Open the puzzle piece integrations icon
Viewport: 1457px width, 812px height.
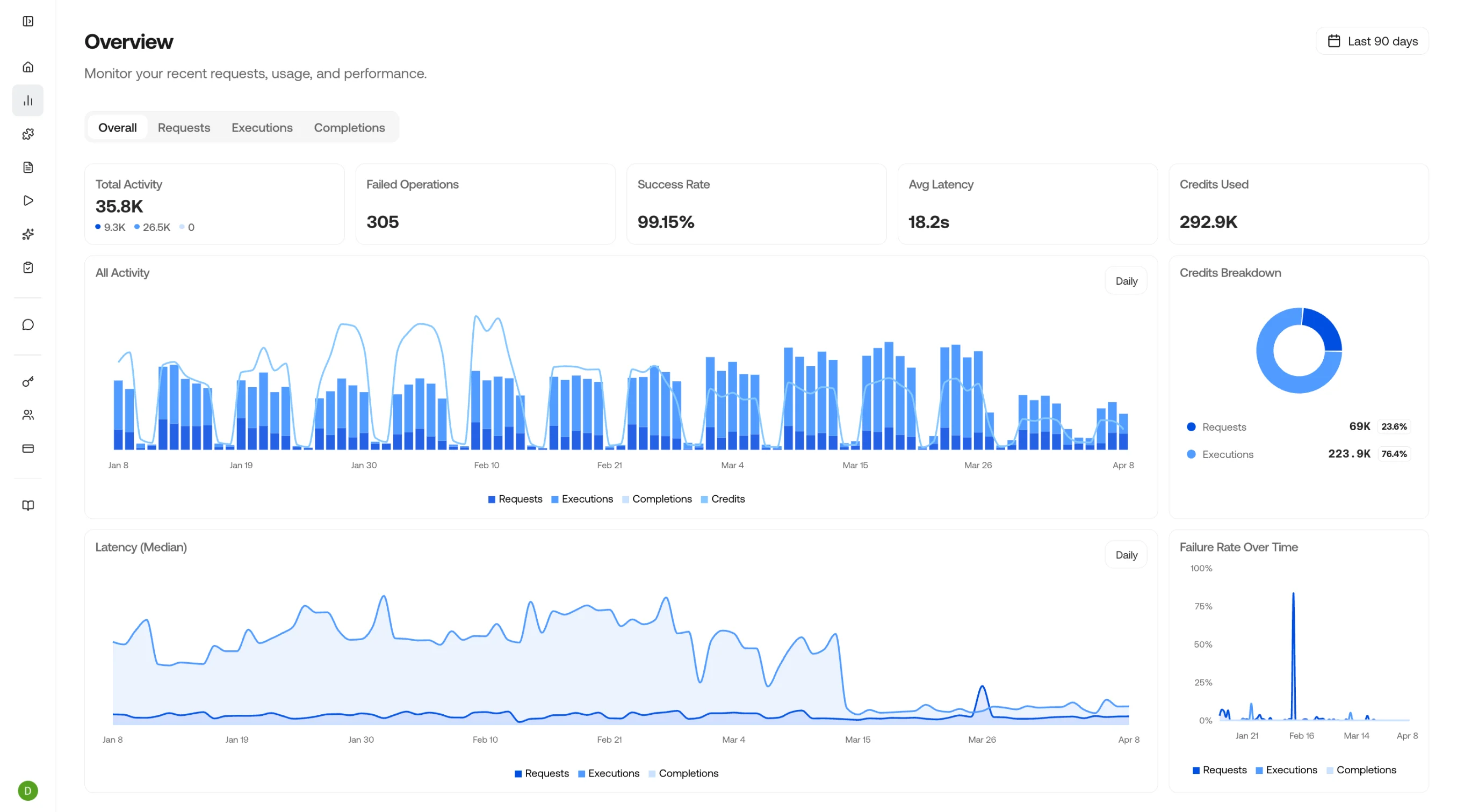[x=28, y=134]
